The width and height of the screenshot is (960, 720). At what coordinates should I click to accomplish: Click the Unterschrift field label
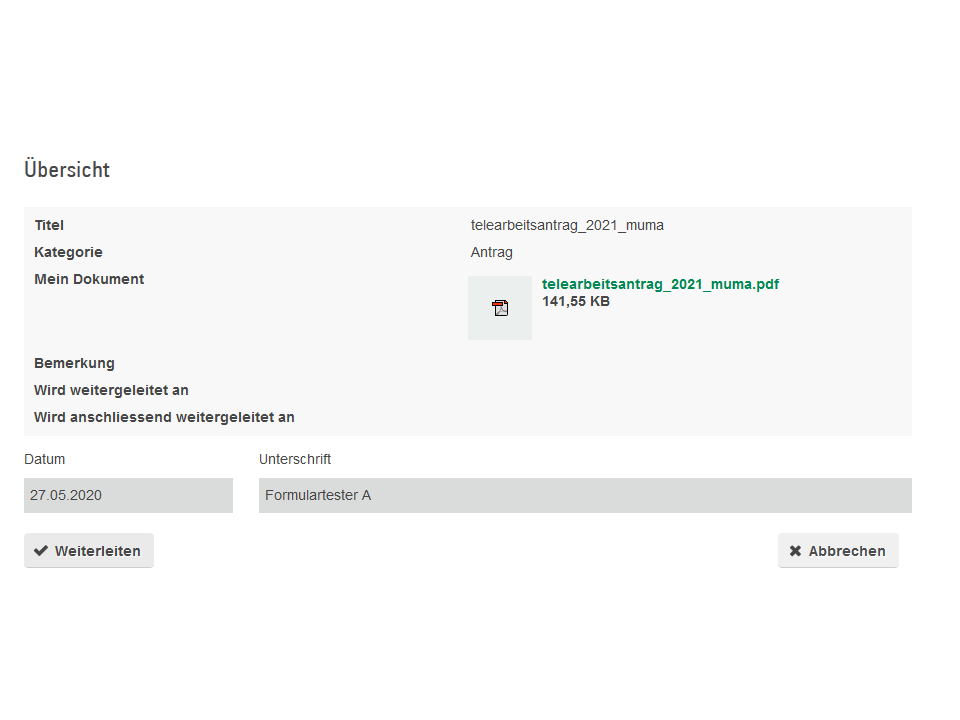pos(295,459)
